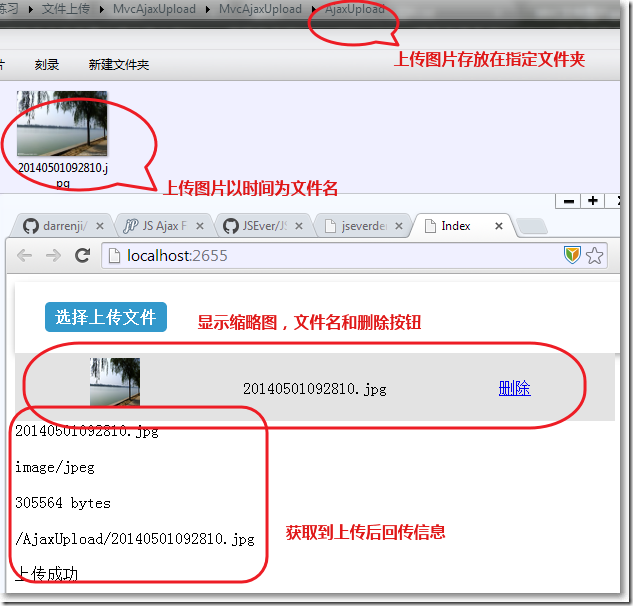Viewport: 633px width, 606px height.
Task: Switch to the jseverde tab
Action: pos(361,226)
